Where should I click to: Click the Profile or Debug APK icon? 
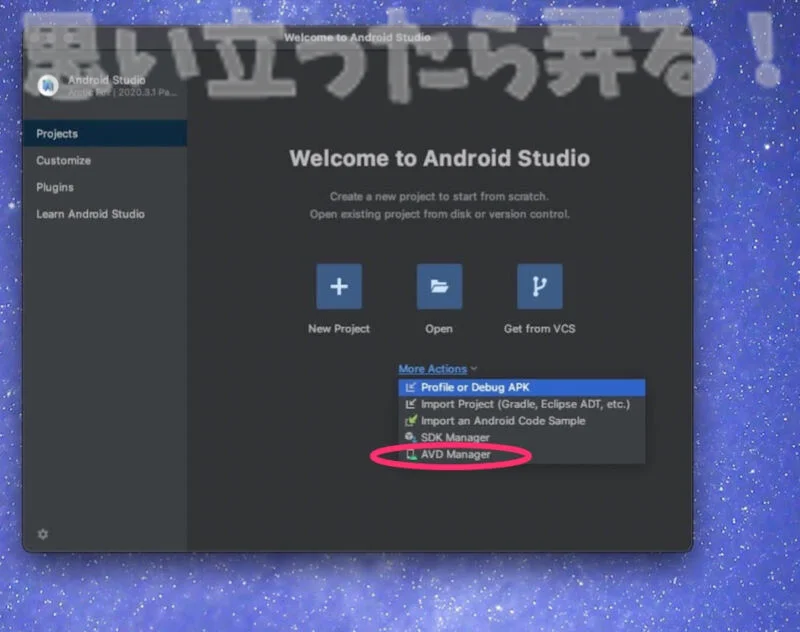coord(410,388)
